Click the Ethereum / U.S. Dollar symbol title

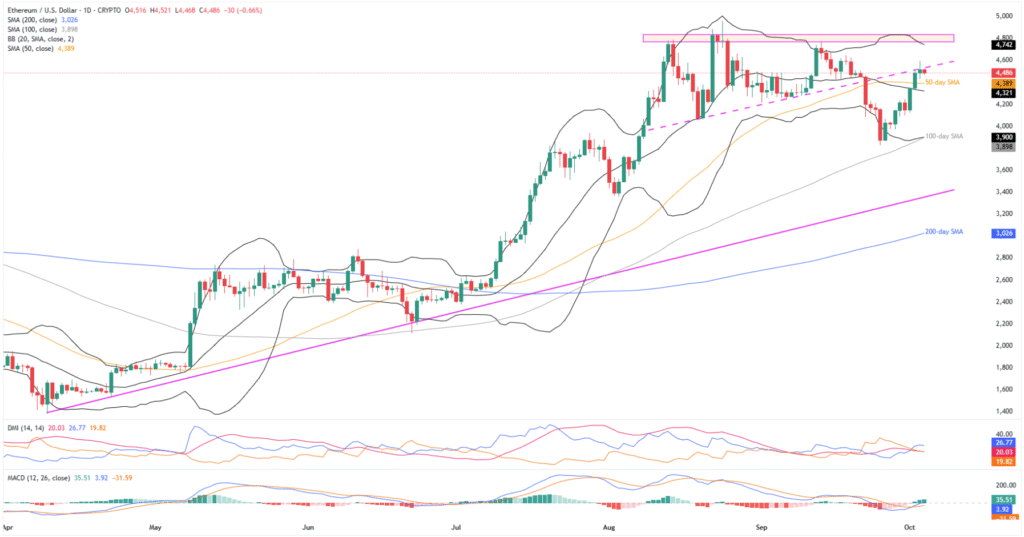[x=60, y=6]
